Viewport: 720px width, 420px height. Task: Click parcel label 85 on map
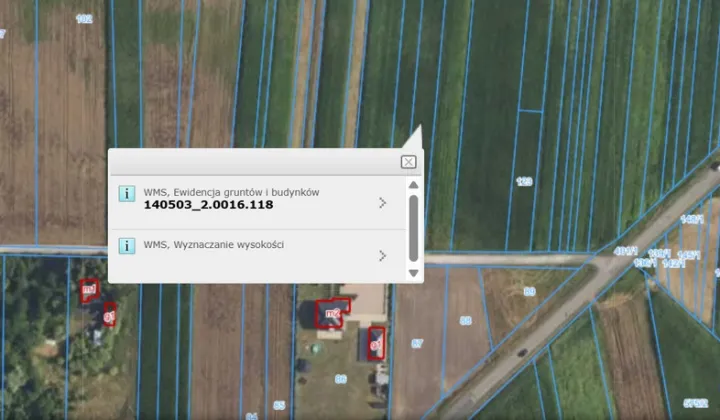click(x=279, y=405)
